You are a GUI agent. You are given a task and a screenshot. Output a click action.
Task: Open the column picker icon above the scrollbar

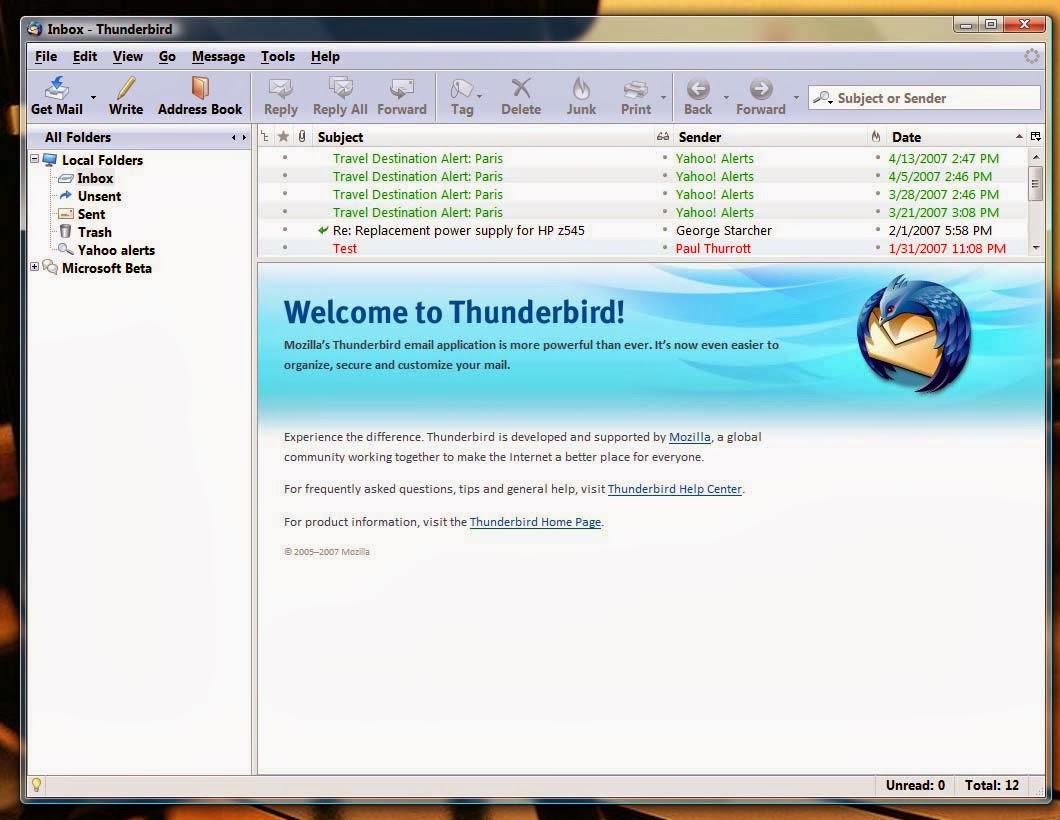point(1036,137)
